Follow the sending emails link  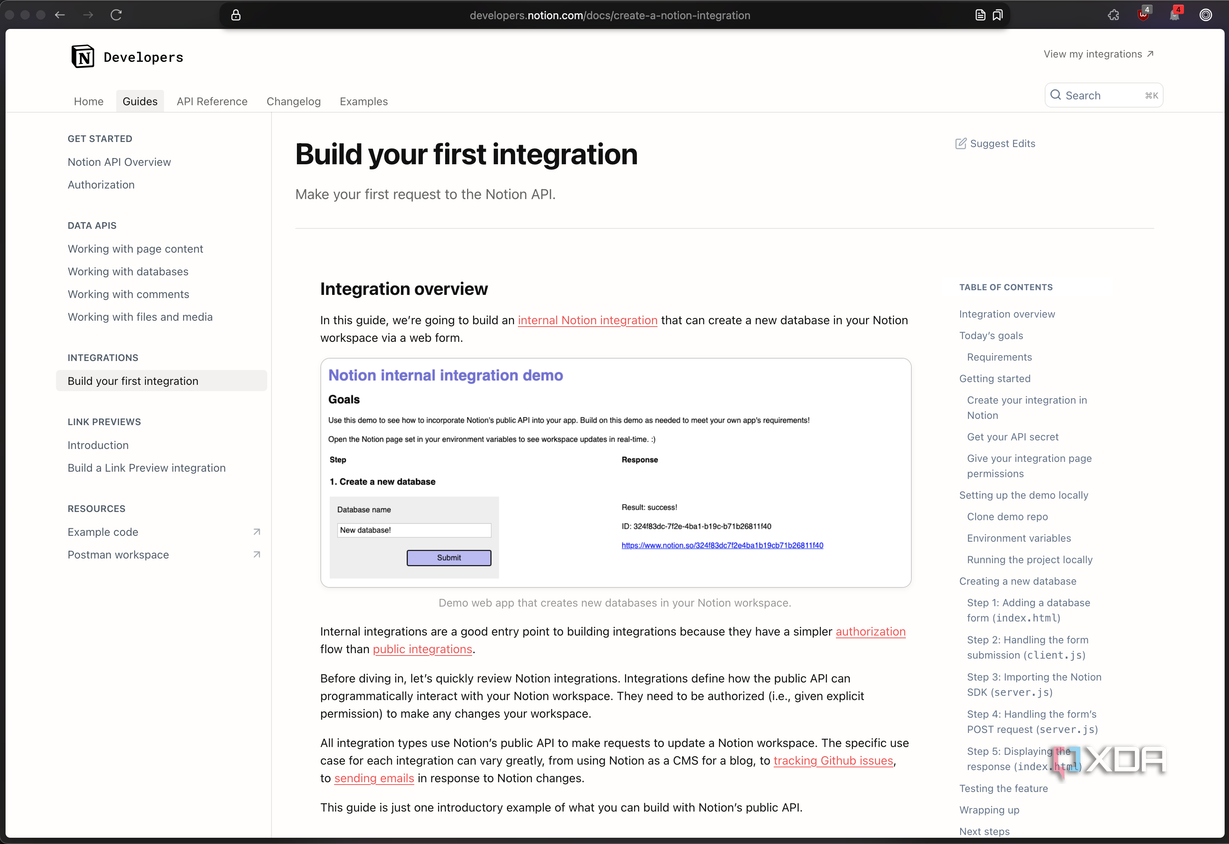pyautogui.click(x=374, y=778)
